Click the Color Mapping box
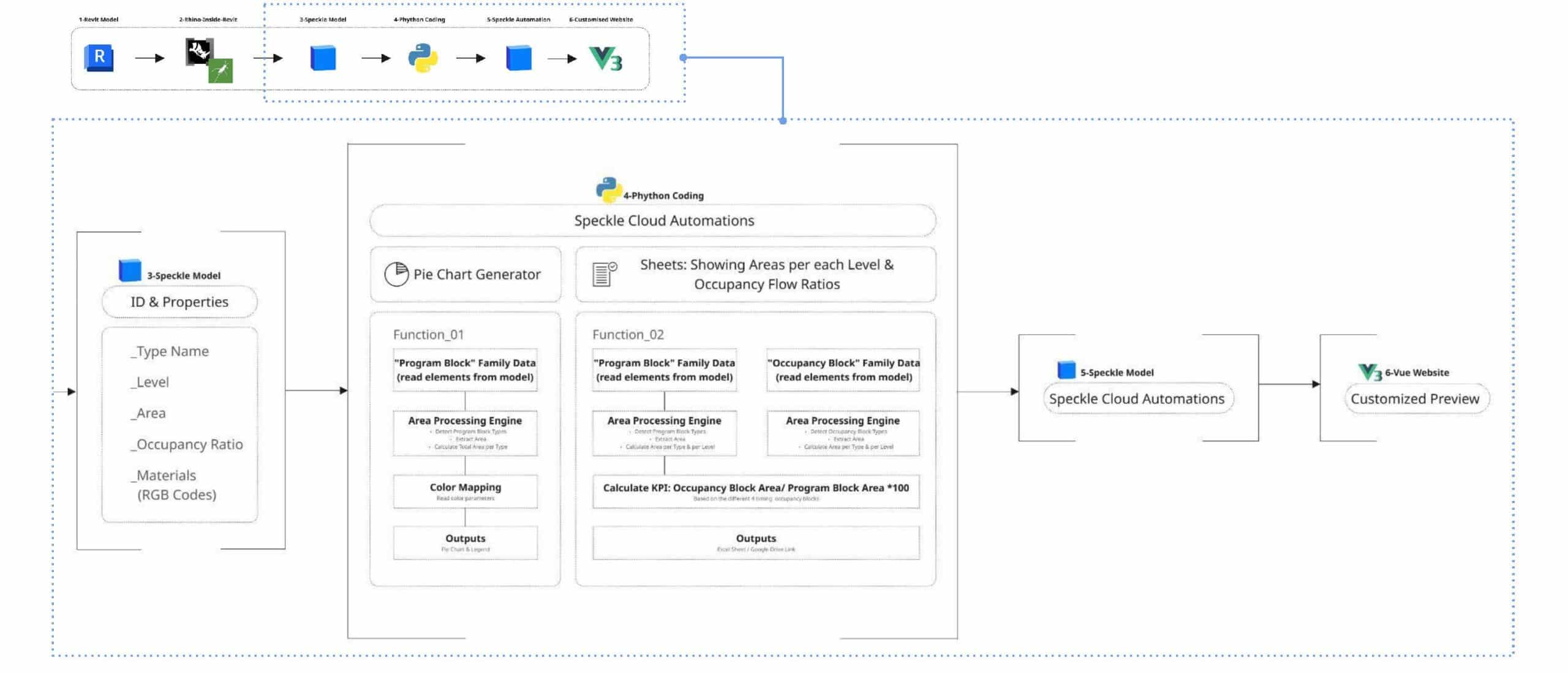The height and width of the screenshot is (673, 1568). click(465, 492)
